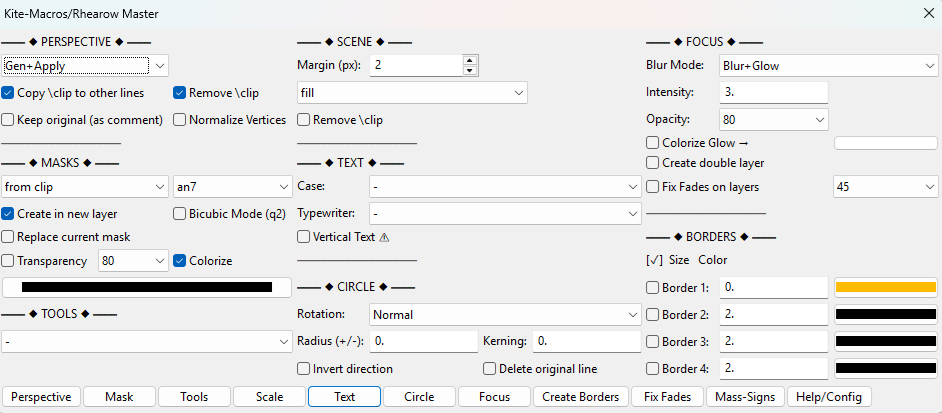
Task: Click the Border 2 size field
Action: point(773,314)
